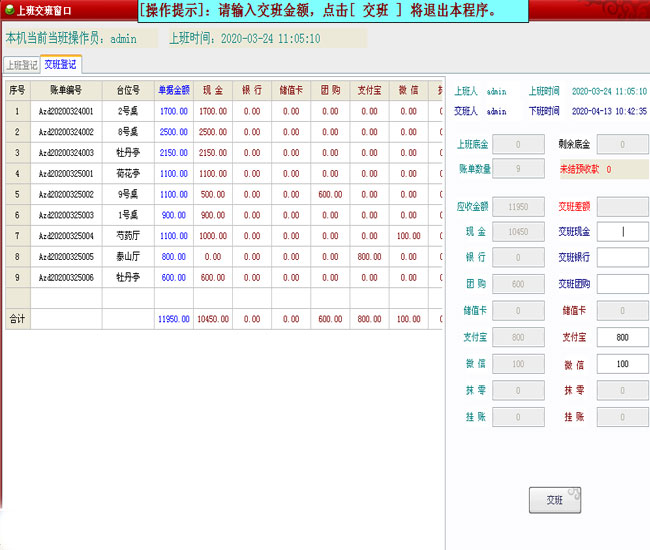Image resolution: width=650 pixels, height=550 pixels.
Task: Click table cell 2号桌
Action: pos(128,111)
